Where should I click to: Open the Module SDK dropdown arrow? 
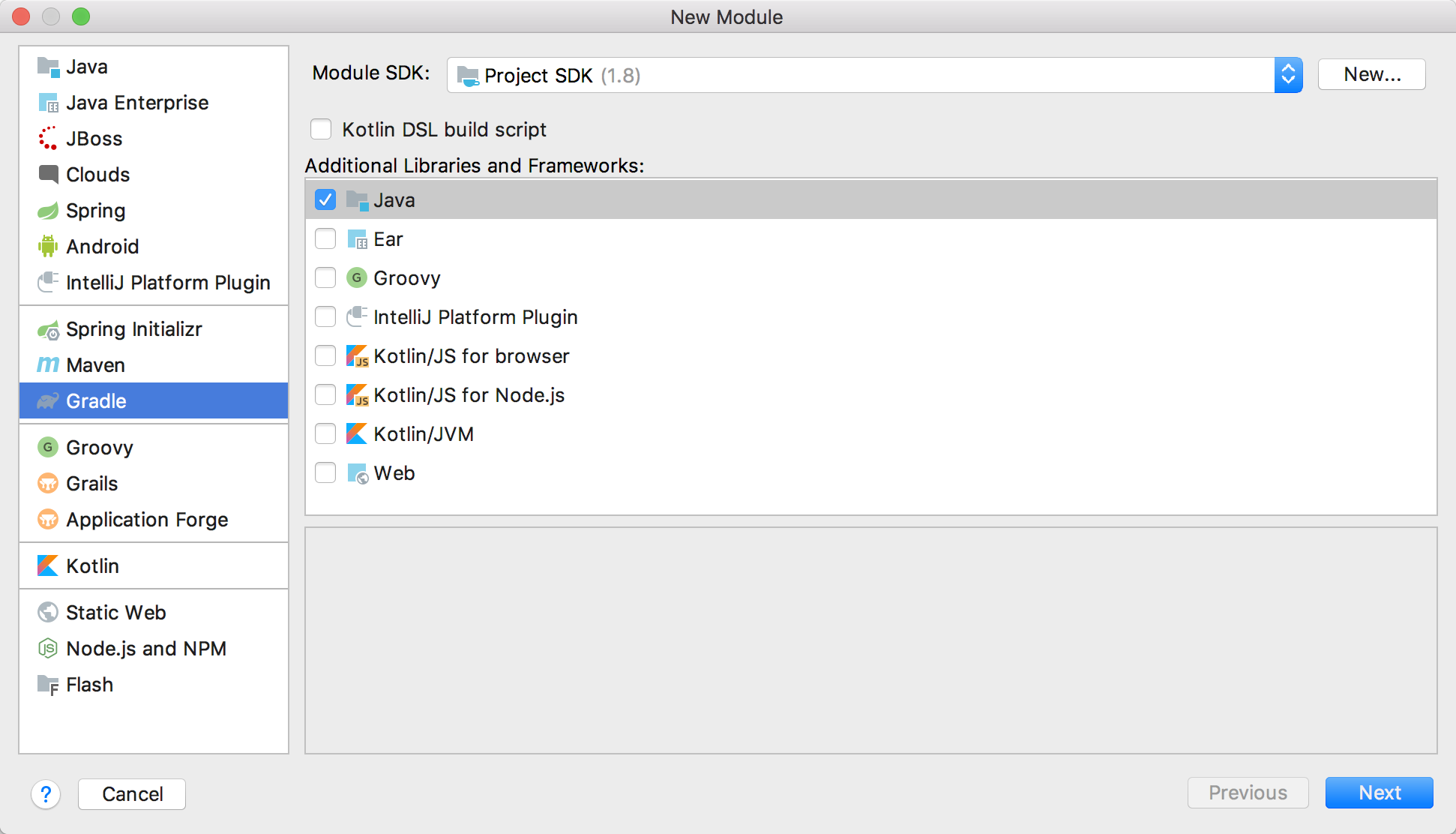(x=1288, y=75)
